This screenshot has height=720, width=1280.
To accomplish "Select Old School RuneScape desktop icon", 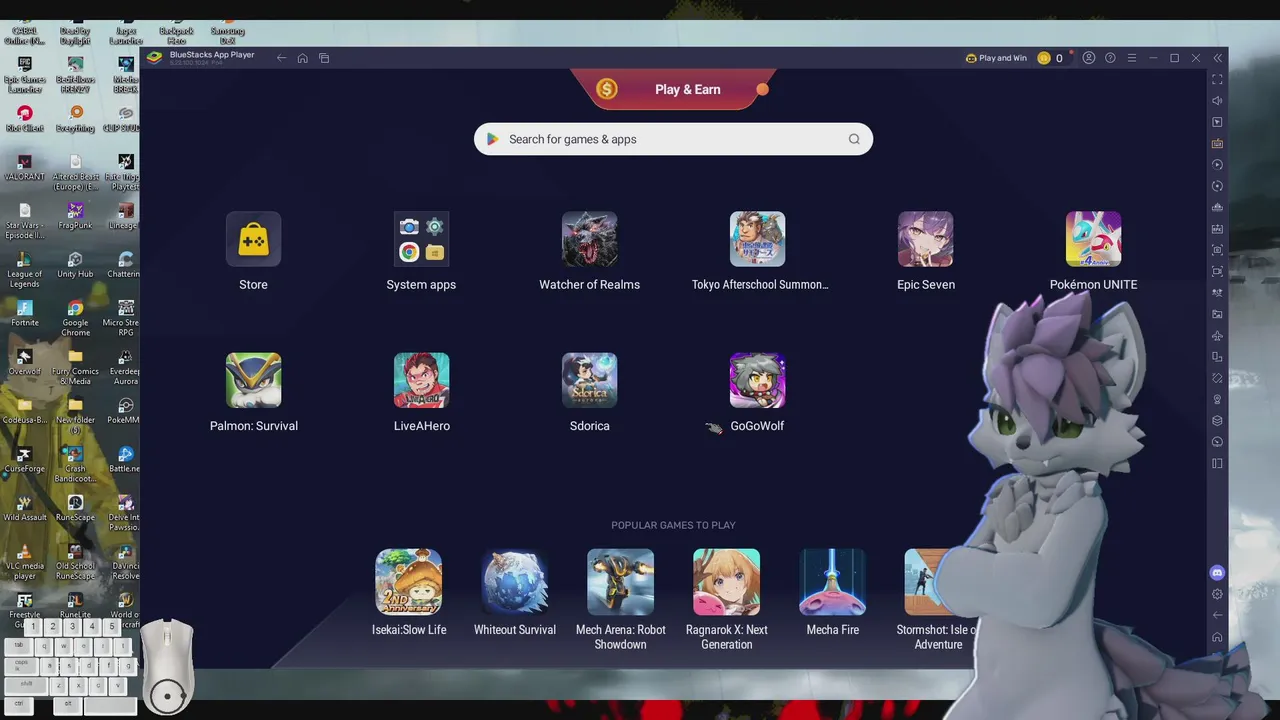I will pyautogui.click(x=75, y=562).
